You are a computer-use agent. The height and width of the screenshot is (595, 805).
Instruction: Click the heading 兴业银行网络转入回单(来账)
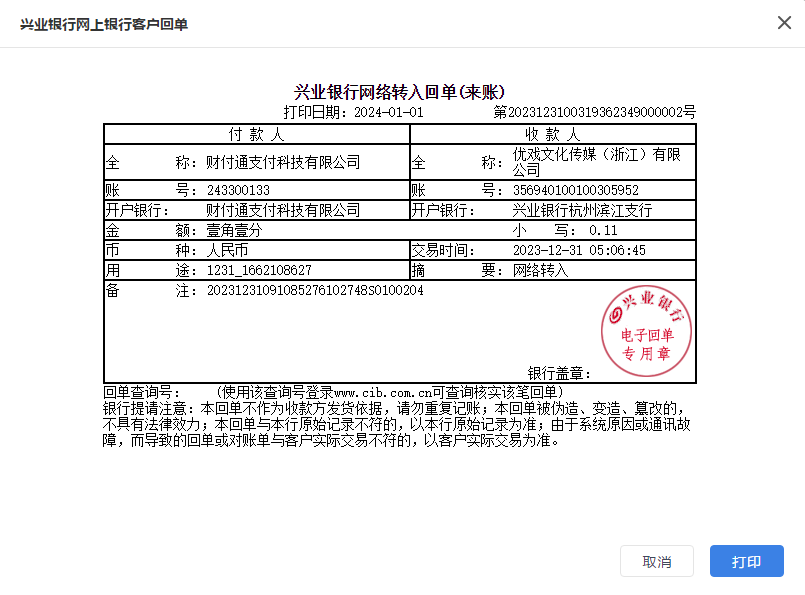(399, 92)
